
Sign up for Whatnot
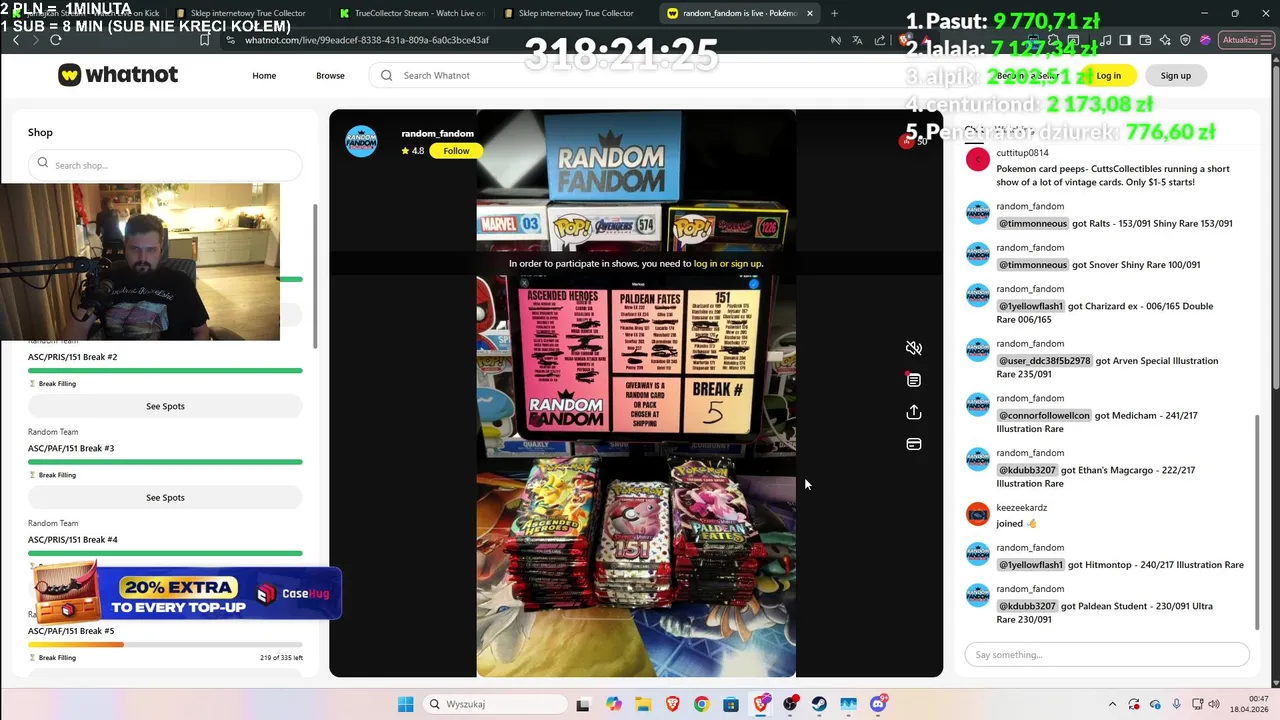click(1175, 75)
